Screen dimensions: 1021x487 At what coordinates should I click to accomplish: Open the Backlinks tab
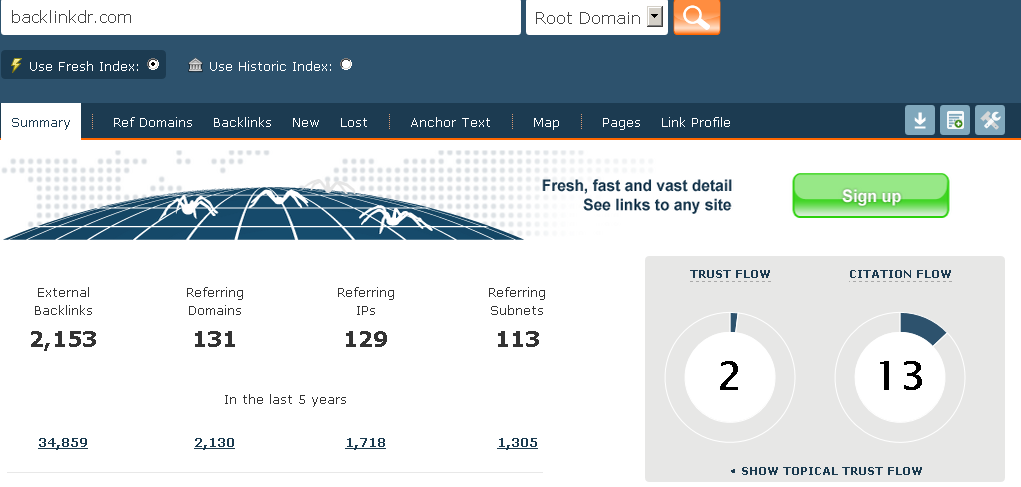point(242,122)
